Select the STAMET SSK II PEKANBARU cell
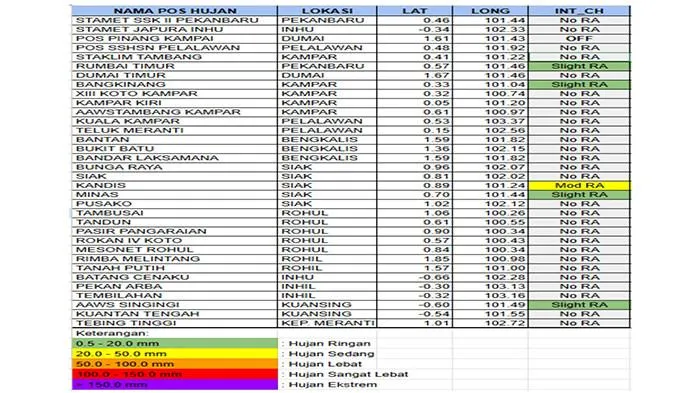The height and width of the screenshot is (393, 700). click(175, 20)
